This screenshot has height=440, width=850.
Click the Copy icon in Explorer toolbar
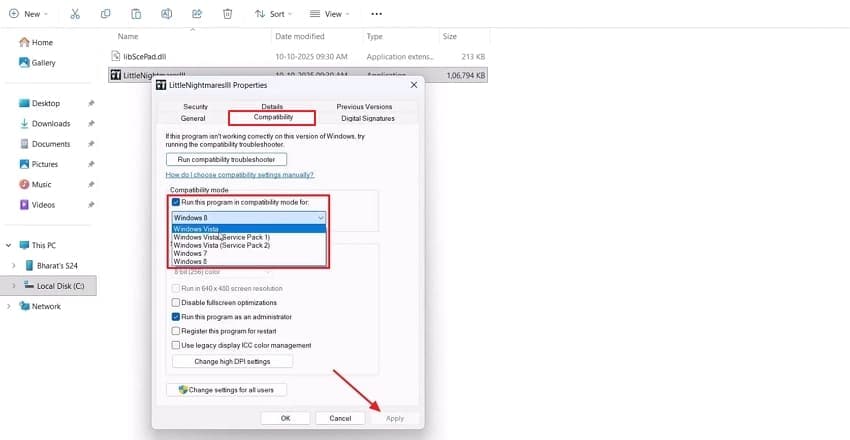(x=105, y=14)
